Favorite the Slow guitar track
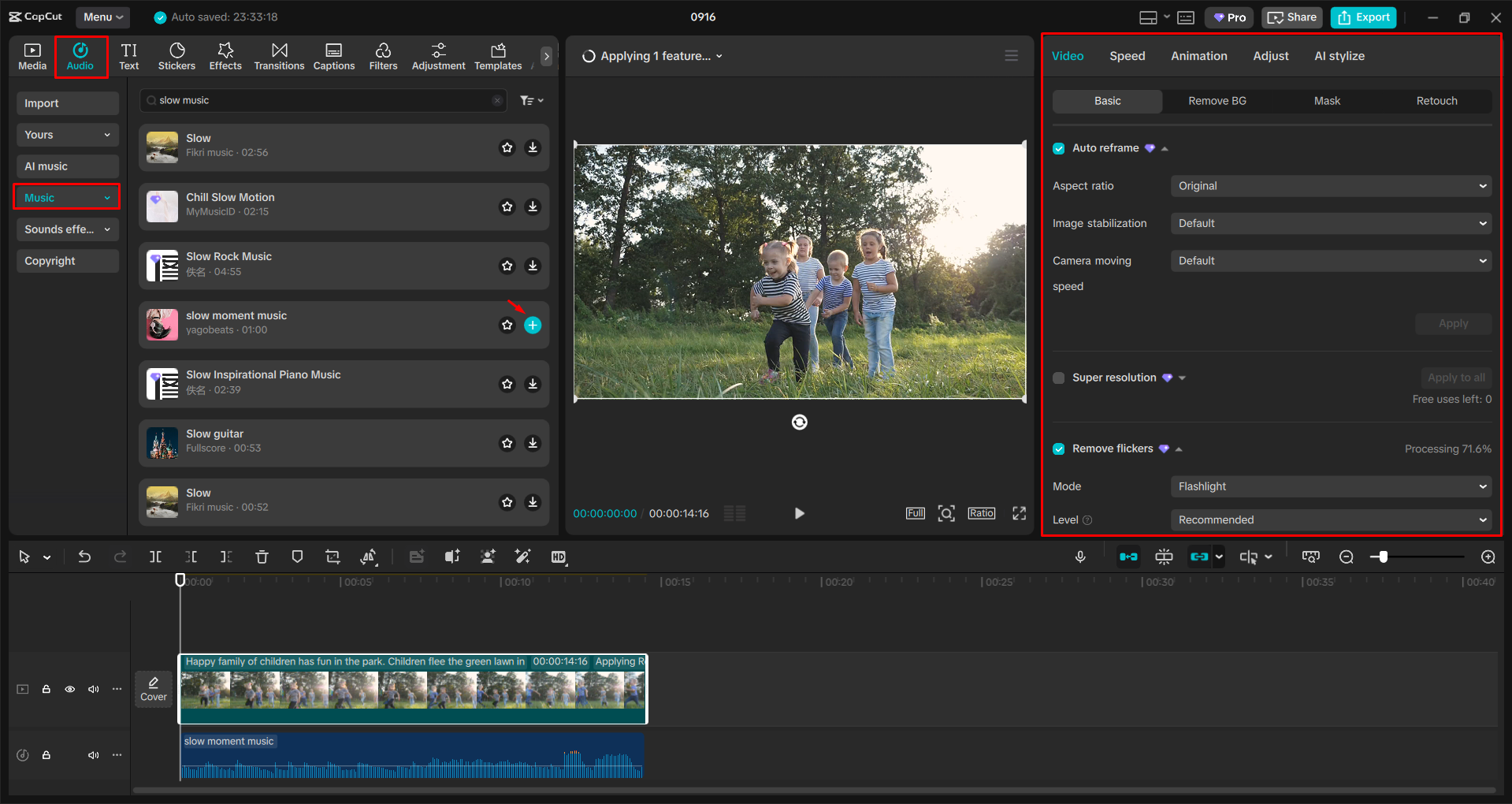Screen dimensions: 1512x804 [507, 443]
